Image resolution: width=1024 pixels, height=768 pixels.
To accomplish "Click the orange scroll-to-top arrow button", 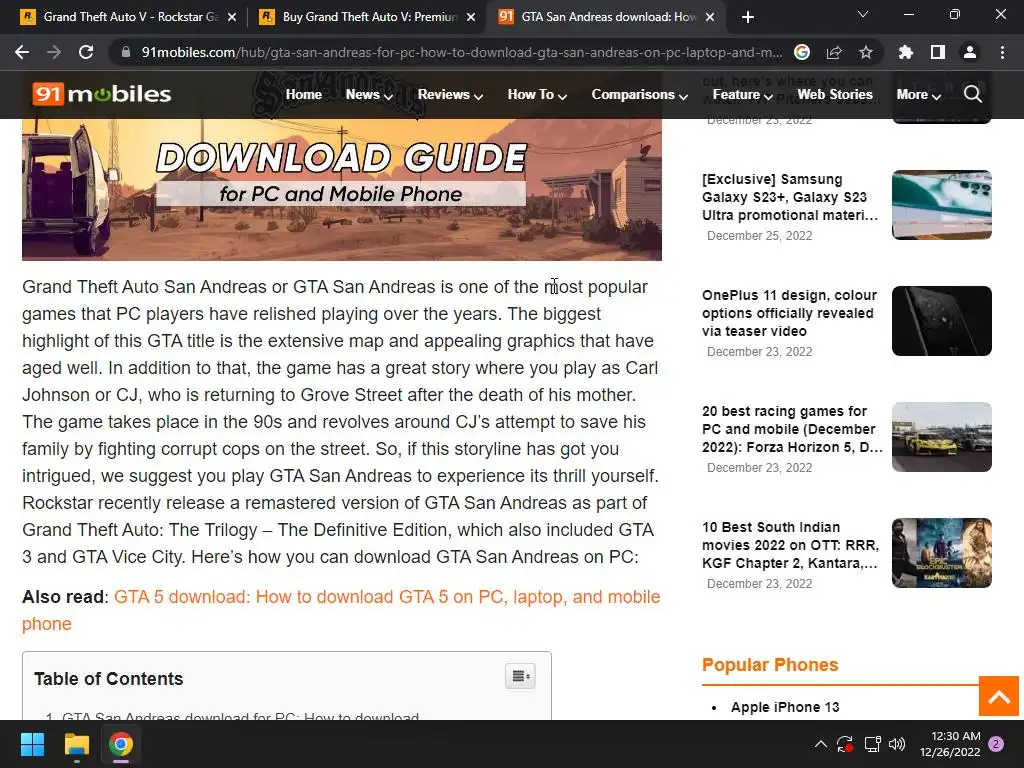I will point(999,696).
